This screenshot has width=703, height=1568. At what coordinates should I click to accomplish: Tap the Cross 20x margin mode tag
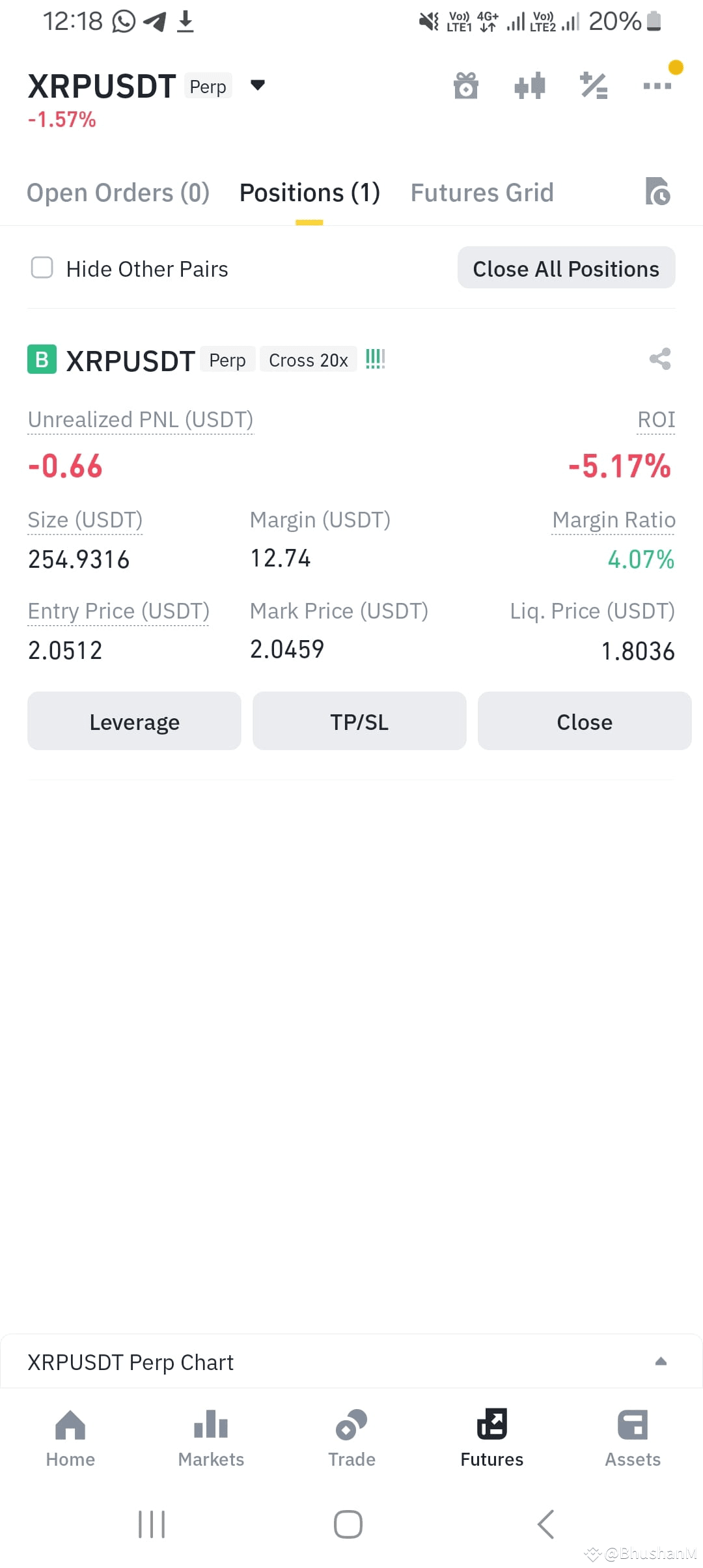point(309,359)
